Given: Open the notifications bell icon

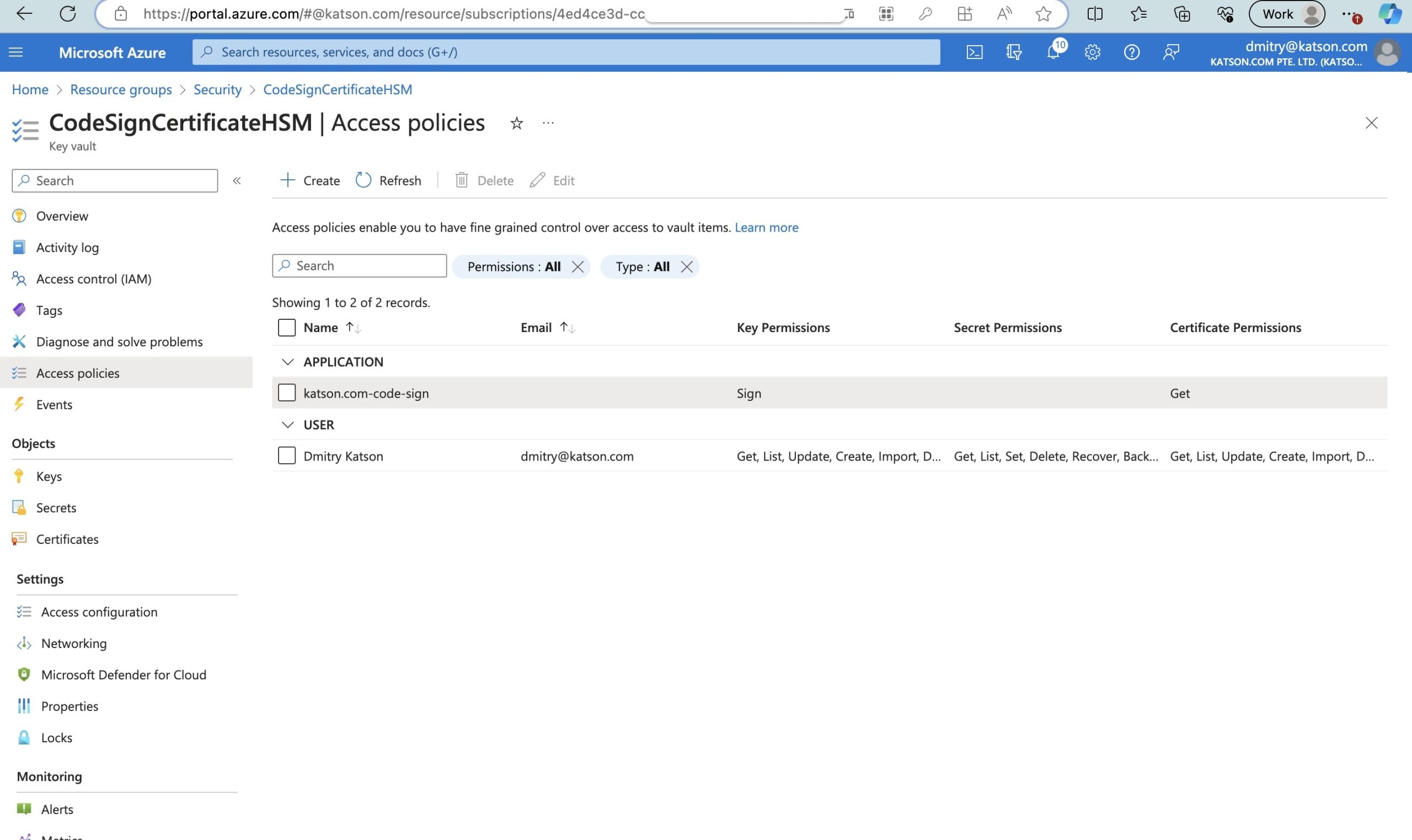Looking at the screenshot, I should (x=1053, y=52).
